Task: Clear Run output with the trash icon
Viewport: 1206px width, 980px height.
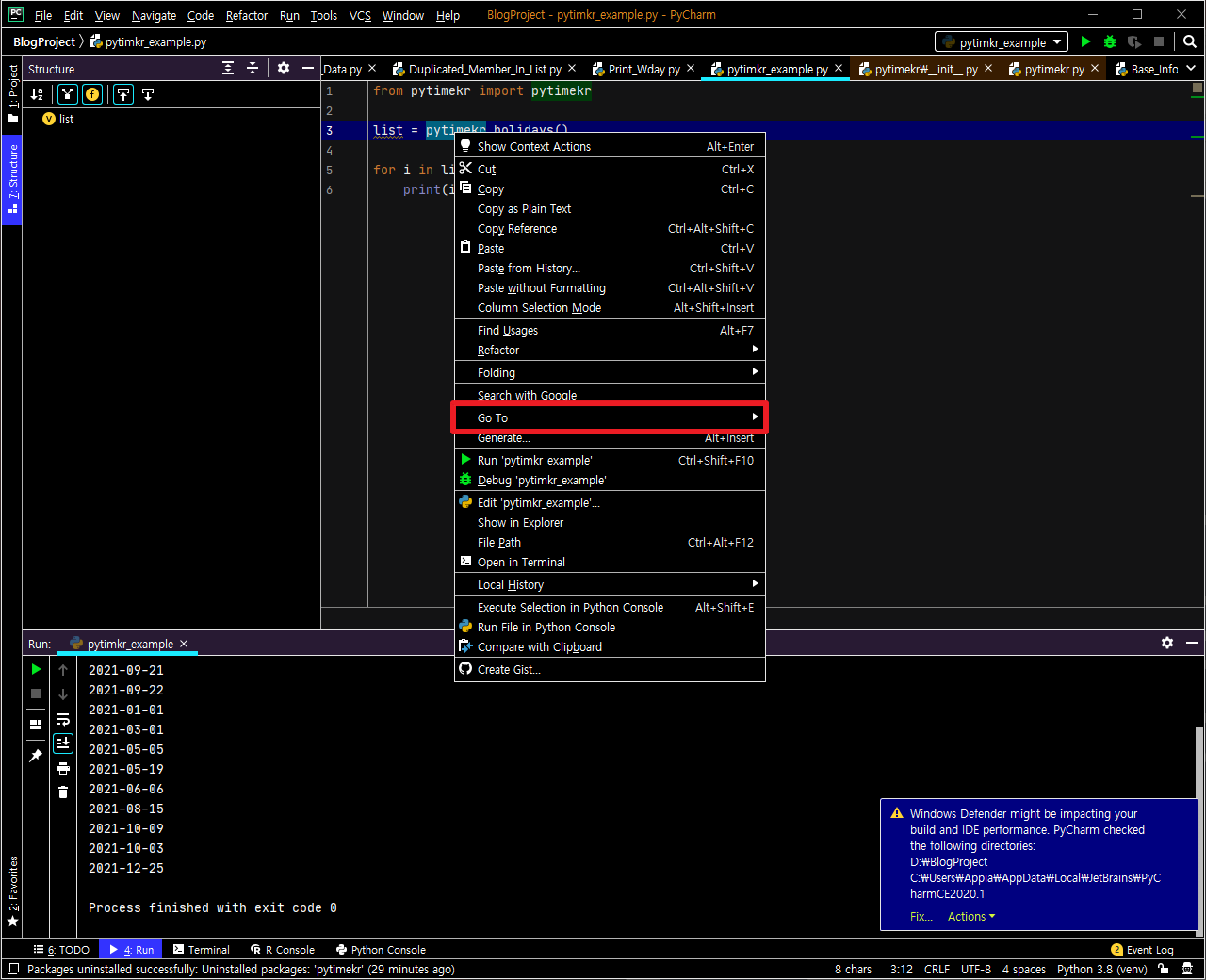Action: coord(63,792)
